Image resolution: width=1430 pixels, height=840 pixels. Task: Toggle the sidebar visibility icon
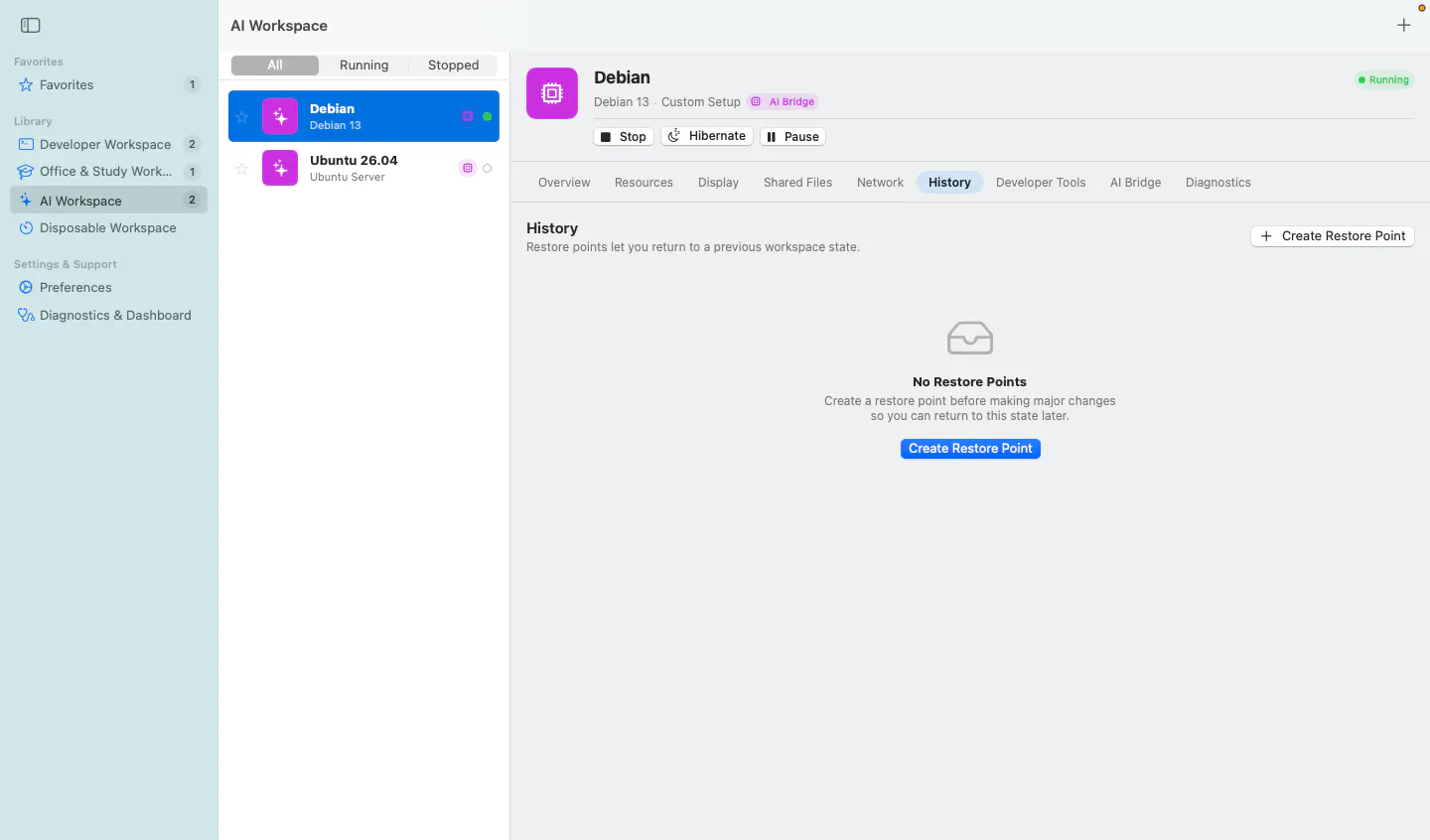[31, 25]
